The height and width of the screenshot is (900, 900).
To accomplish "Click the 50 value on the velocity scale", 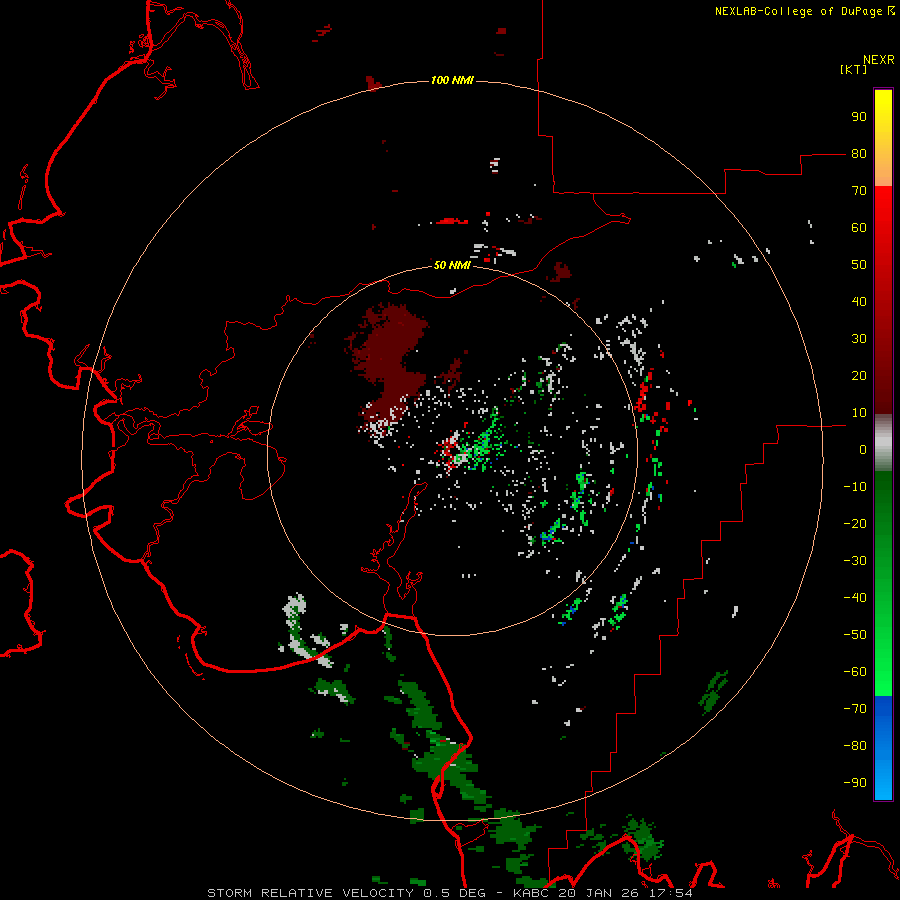I will click(859, 265).
